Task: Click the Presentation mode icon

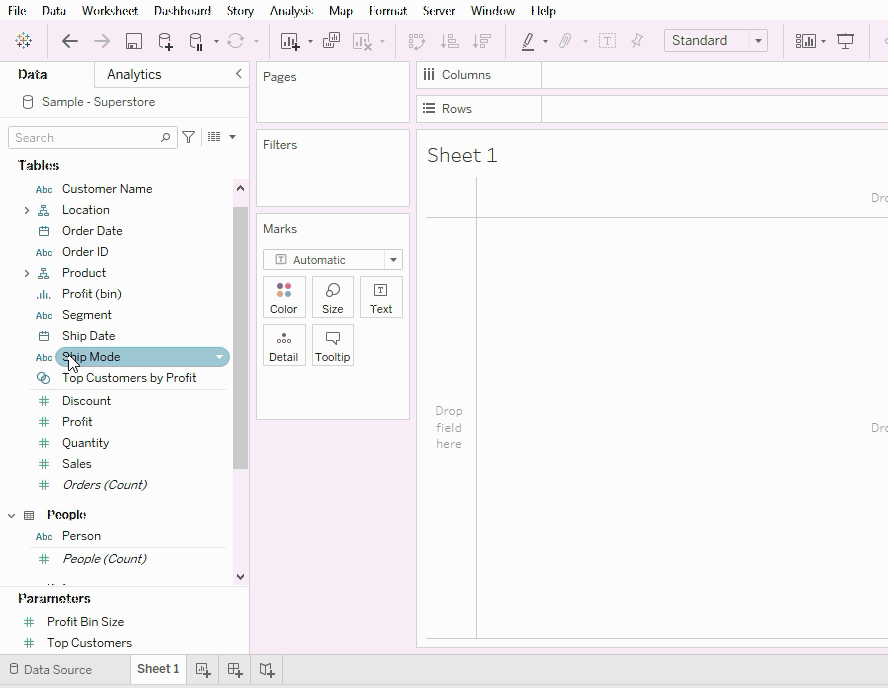Action: [x=846, y=41]
